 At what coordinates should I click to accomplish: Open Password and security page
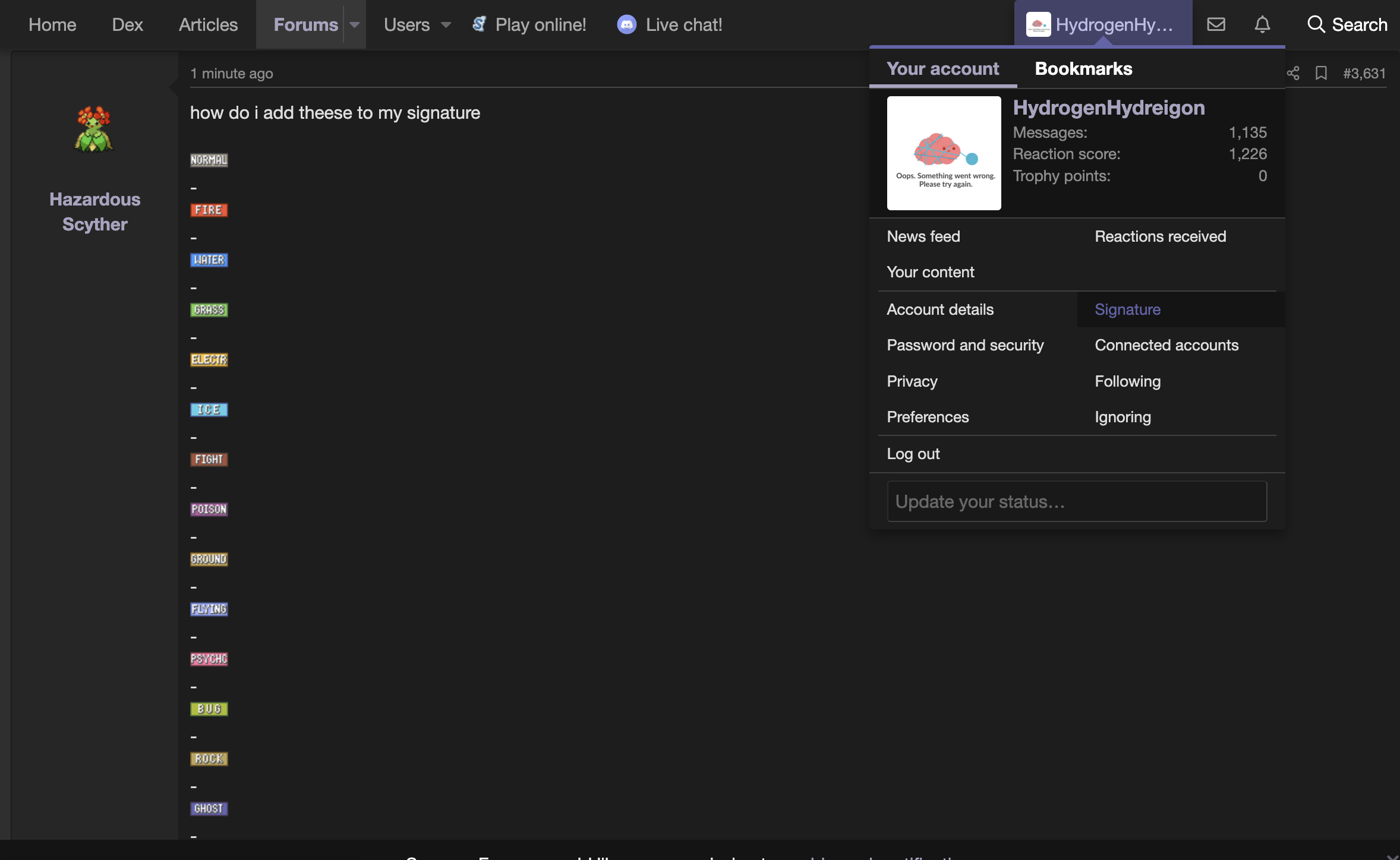[965, 345]
